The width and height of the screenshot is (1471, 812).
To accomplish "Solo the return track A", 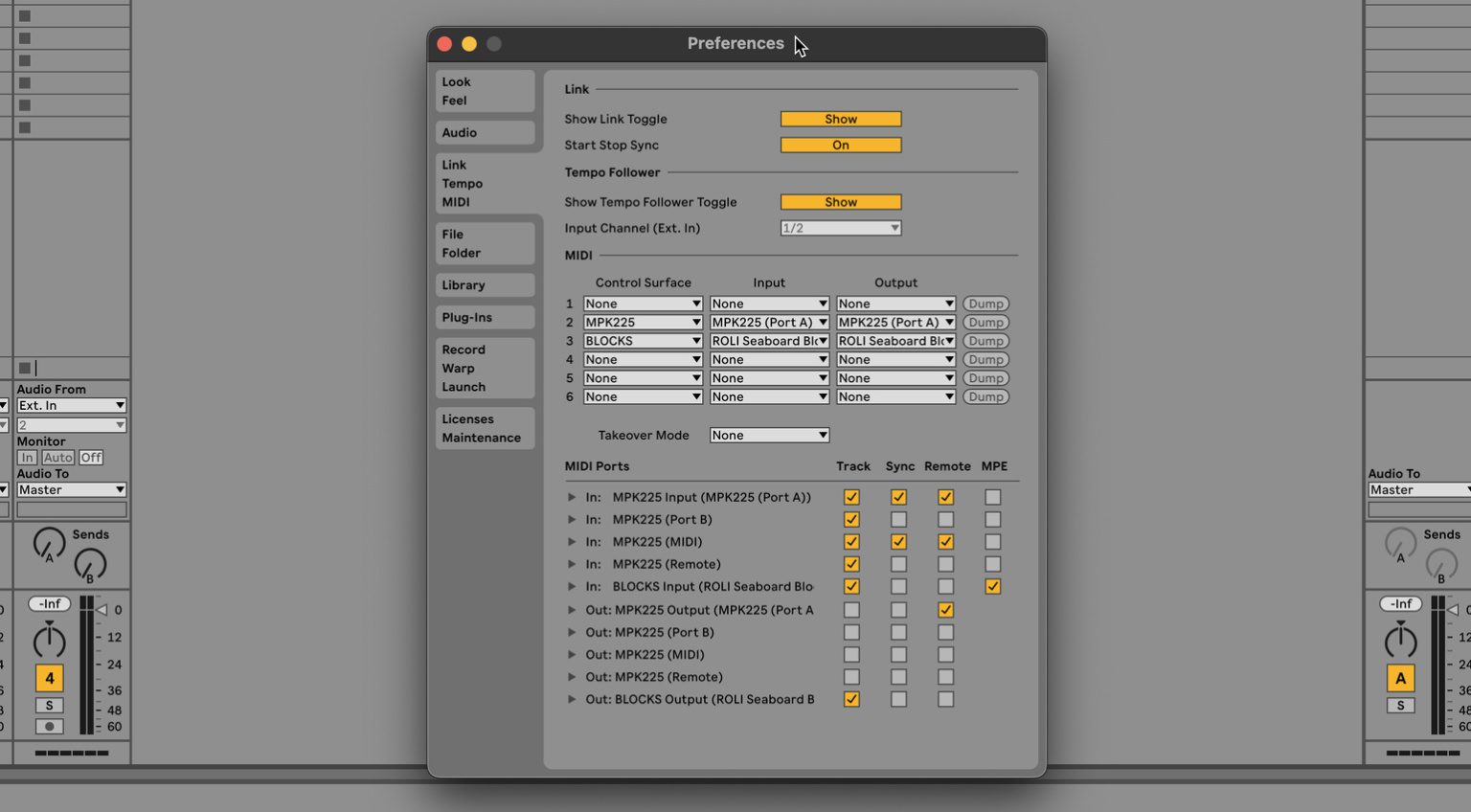I will 1400,706.
